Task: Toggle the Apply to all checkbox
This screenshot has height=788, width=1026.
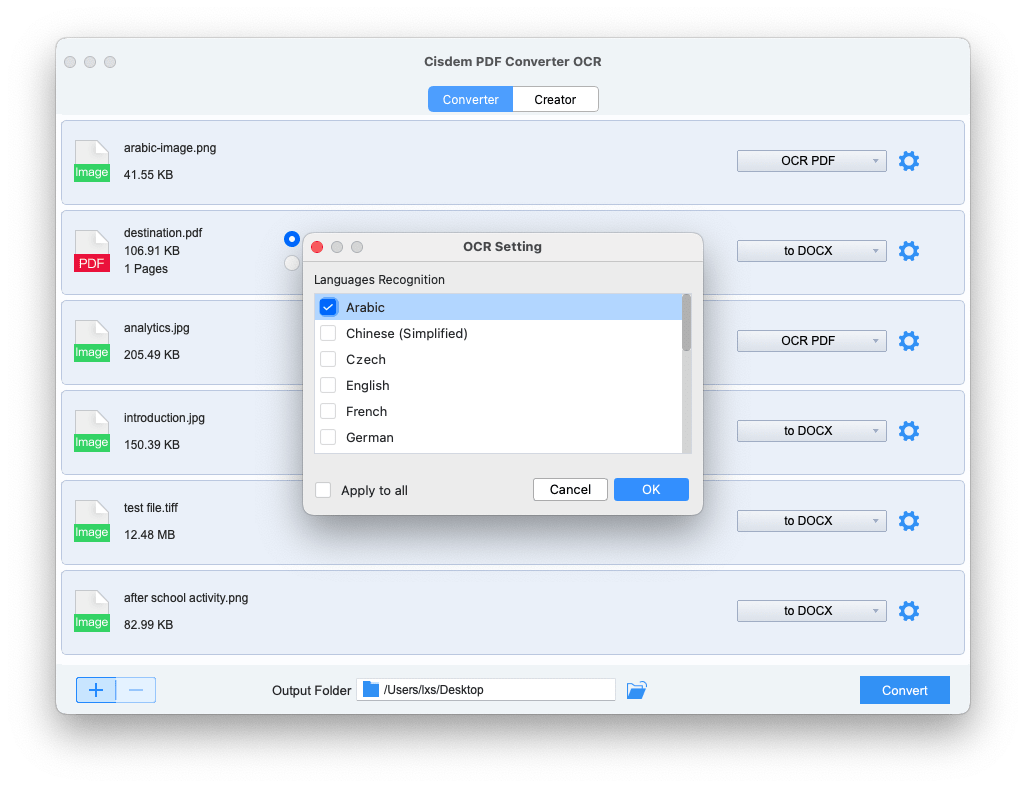Action: click(323, 490)
